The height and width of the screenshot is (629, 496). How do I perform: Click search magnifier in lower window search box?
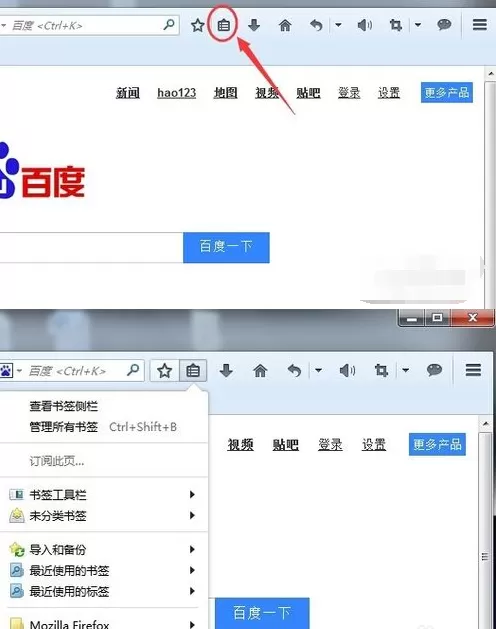[x=133, y=369]
